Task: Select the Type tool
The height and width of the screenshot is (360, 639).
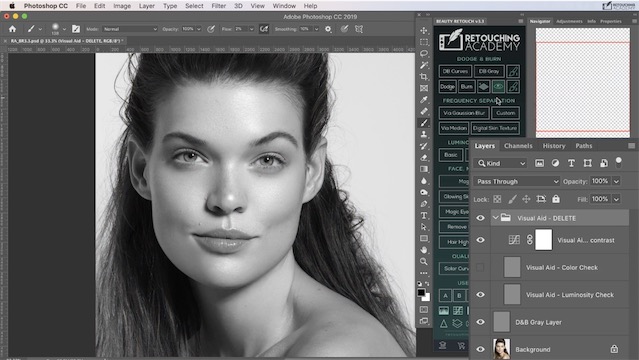Action: pyautogui.click(x=424, y=215)
